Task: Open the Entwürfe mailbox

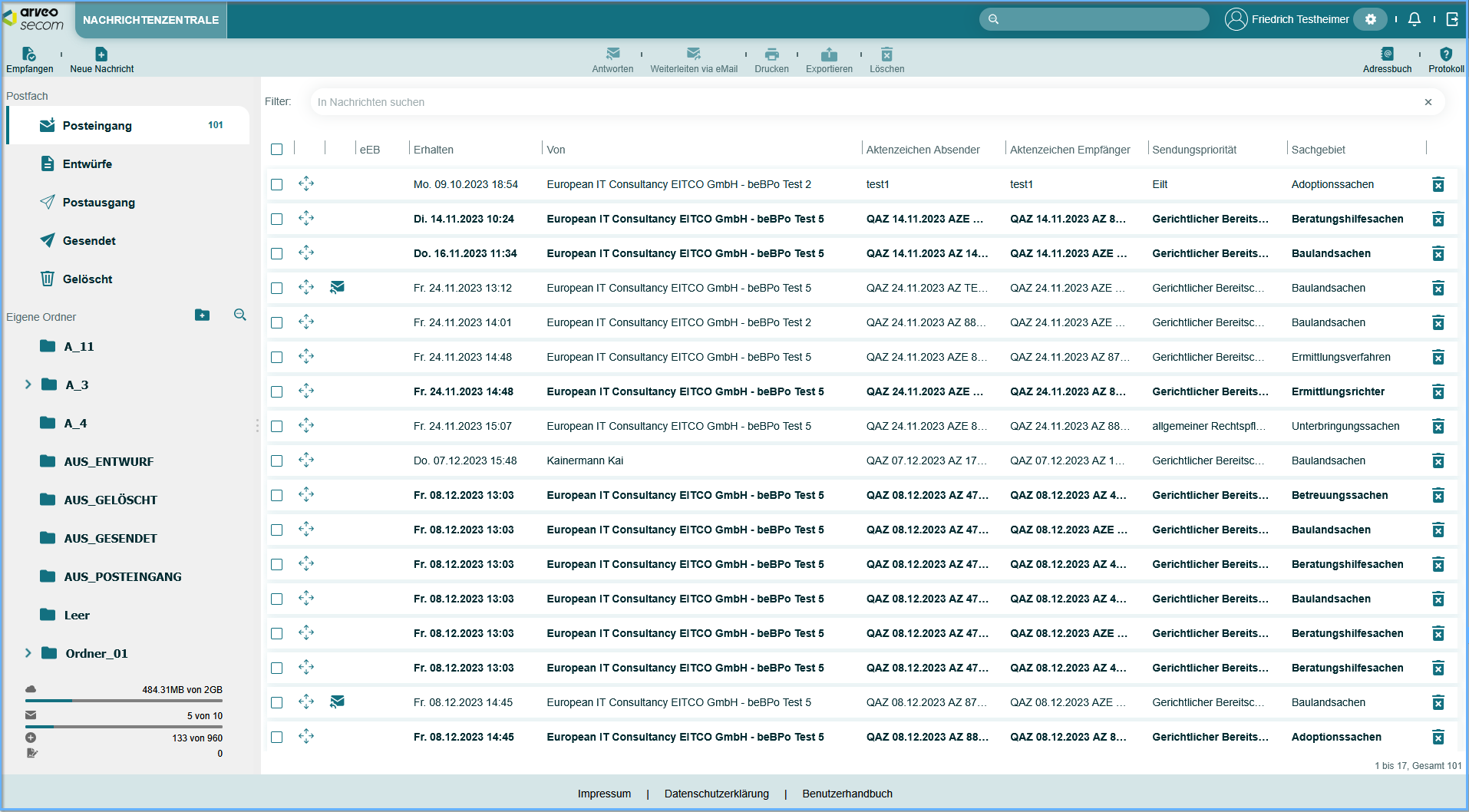Action: [x=87, y=164]
